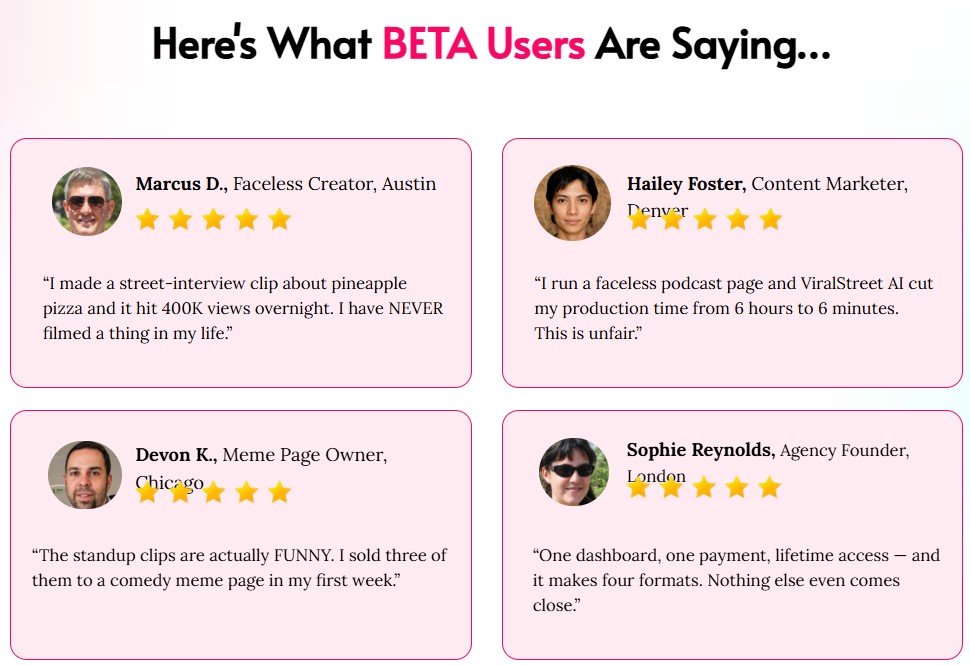This screenshot has height=665, width=970.
Task: Click Marcus D.'s profile photo
Action: [x=87, y=201]
